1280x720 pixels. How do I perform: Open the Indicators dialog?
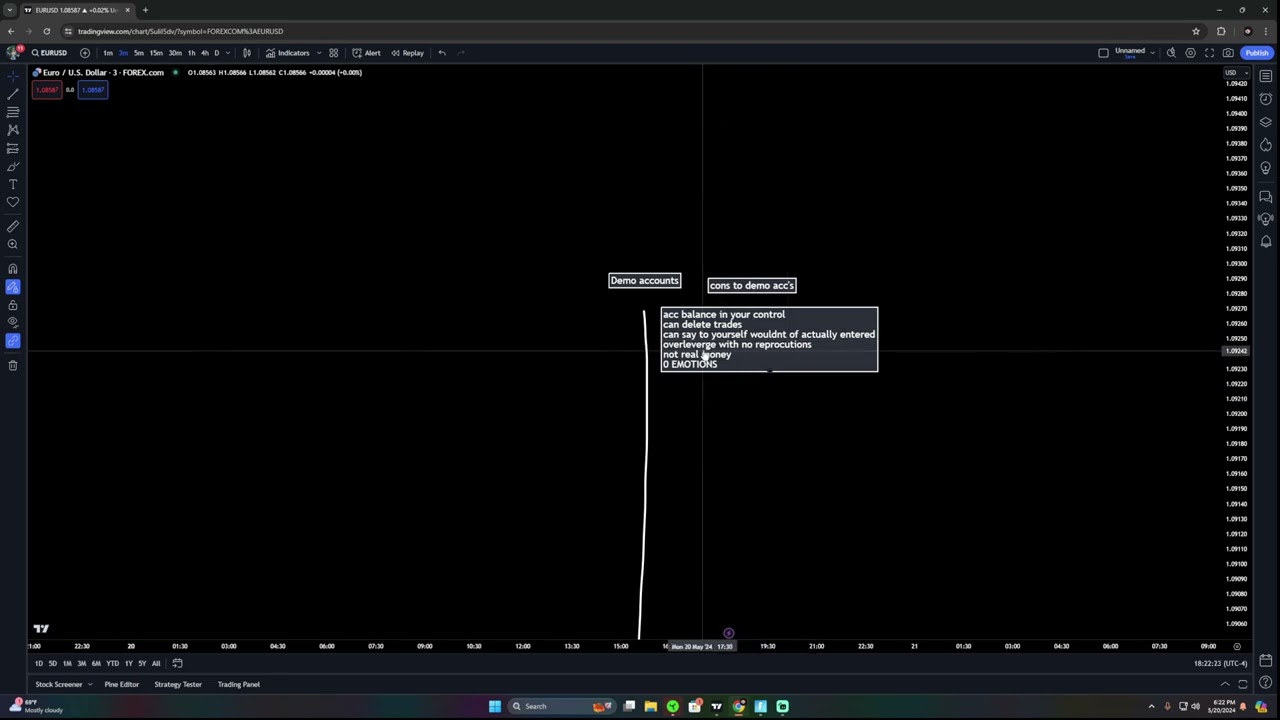(288, 53)
